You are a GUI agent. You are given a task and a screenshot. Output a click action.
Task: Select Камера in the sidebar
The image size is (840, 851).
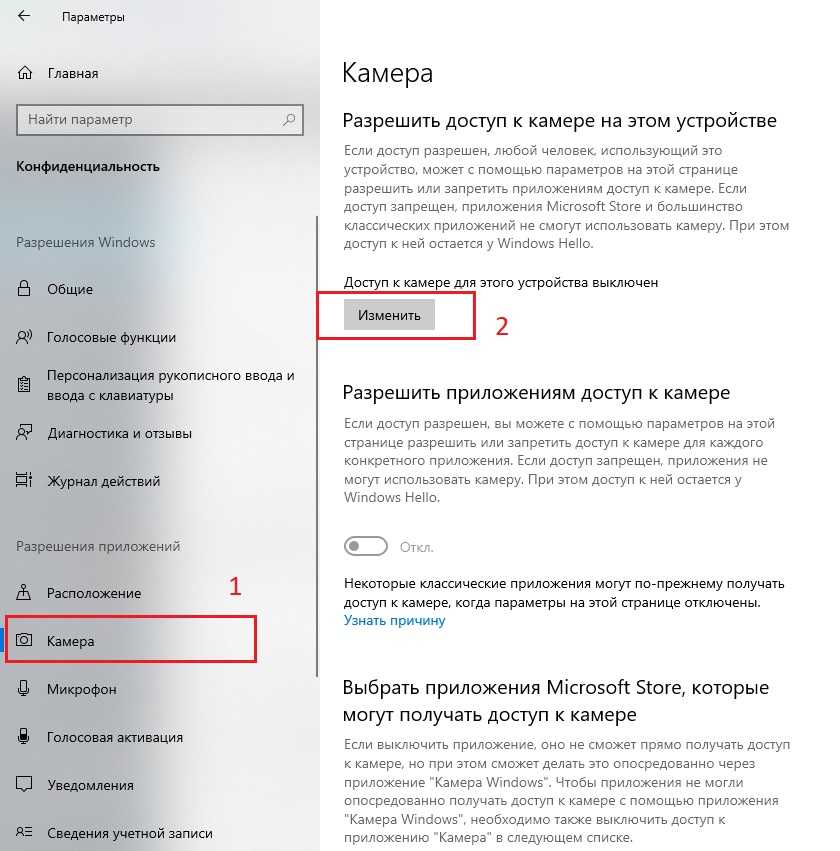tap(130, 640)
